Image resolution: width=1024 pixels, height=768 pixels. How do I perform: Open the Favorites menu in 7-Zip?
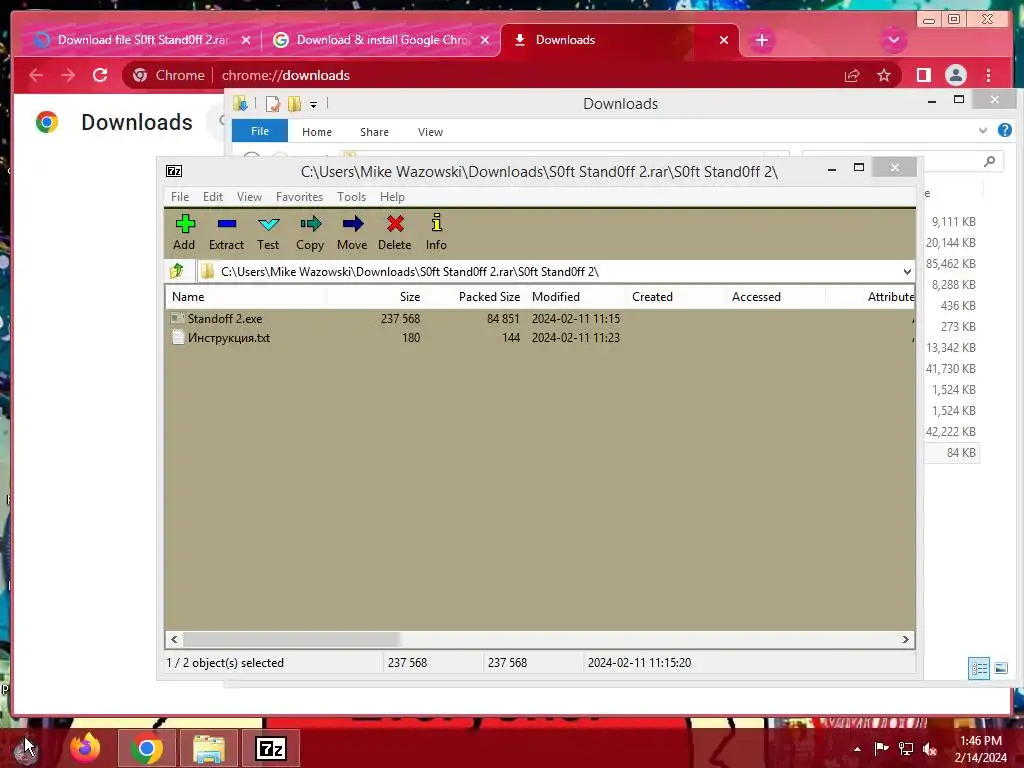(x=299, y=197)
